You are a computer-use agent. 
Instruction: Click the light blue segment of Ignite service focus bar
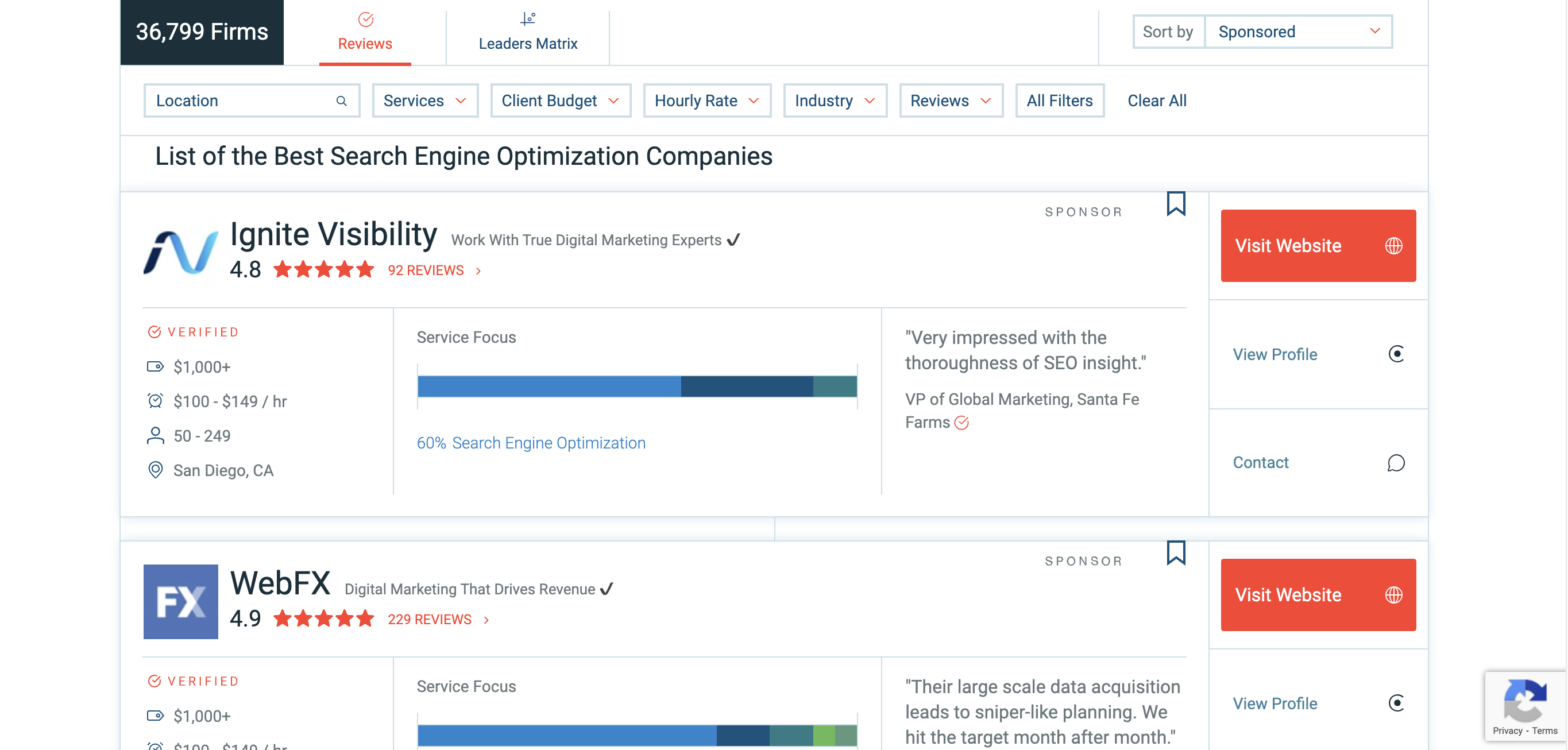click(x=549, y=386)
